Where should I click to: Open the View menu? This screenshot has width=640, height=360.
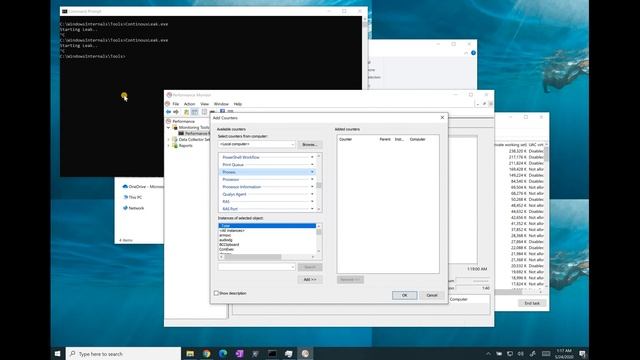click(x=204, y=104)
